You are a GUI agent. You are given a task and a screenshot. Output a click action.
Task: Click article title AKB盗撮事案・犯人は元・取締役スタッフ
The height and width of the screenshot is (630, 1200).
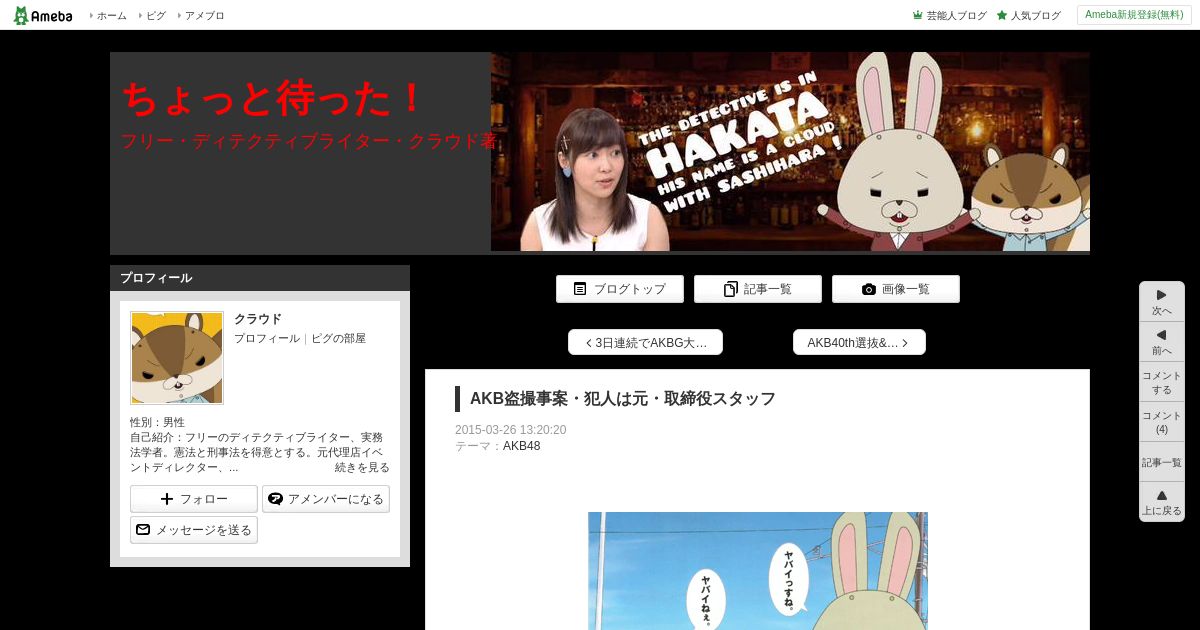[623, 399]
